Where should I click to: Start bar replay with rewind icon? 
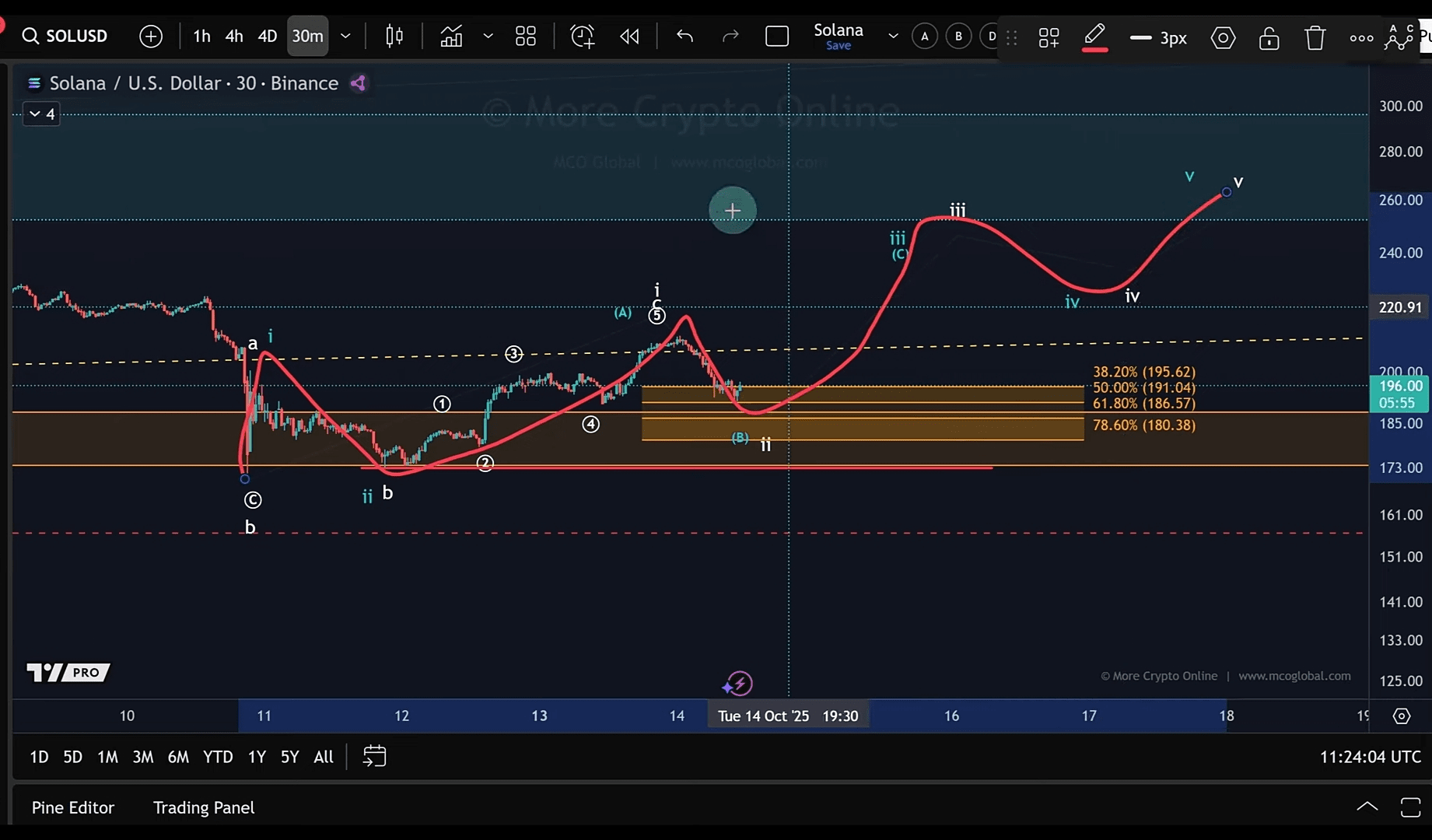coord(629,36)
